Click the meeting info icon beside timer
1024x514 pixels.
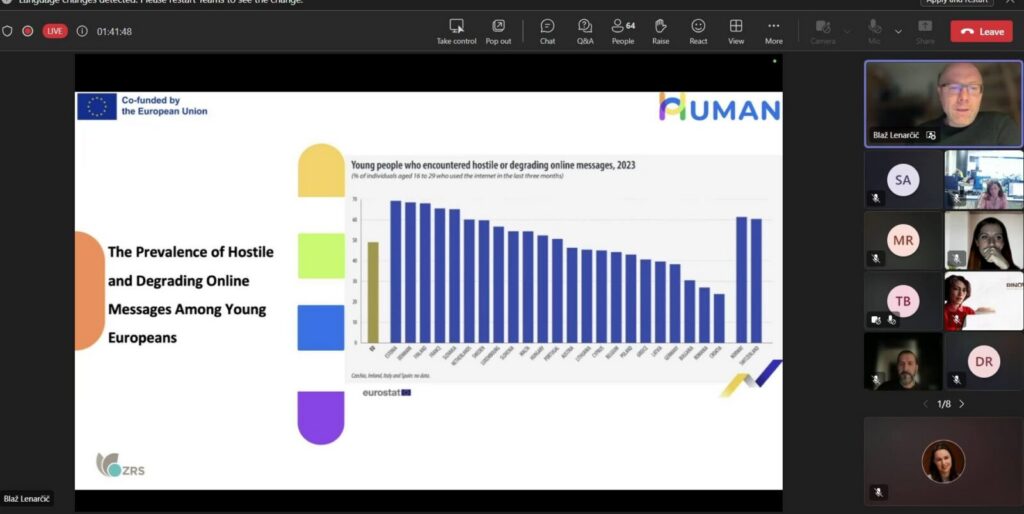pos(82,31)
